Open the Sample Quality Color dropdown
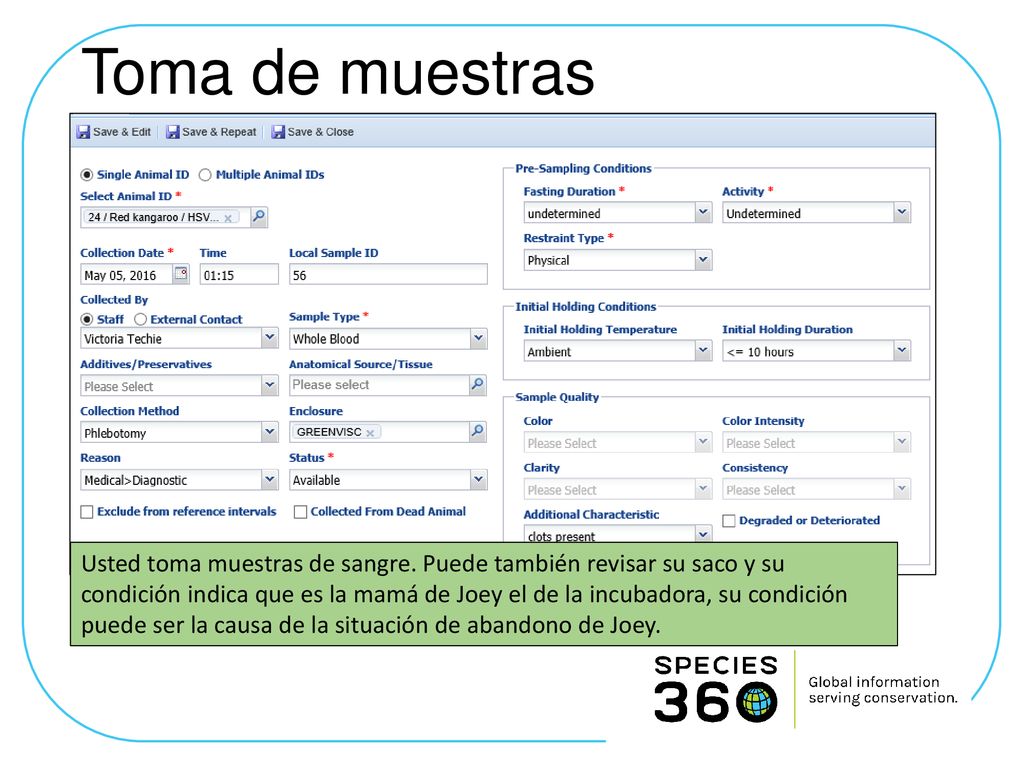This screenshot has height=768, width=1024. [x=703, y=442]
